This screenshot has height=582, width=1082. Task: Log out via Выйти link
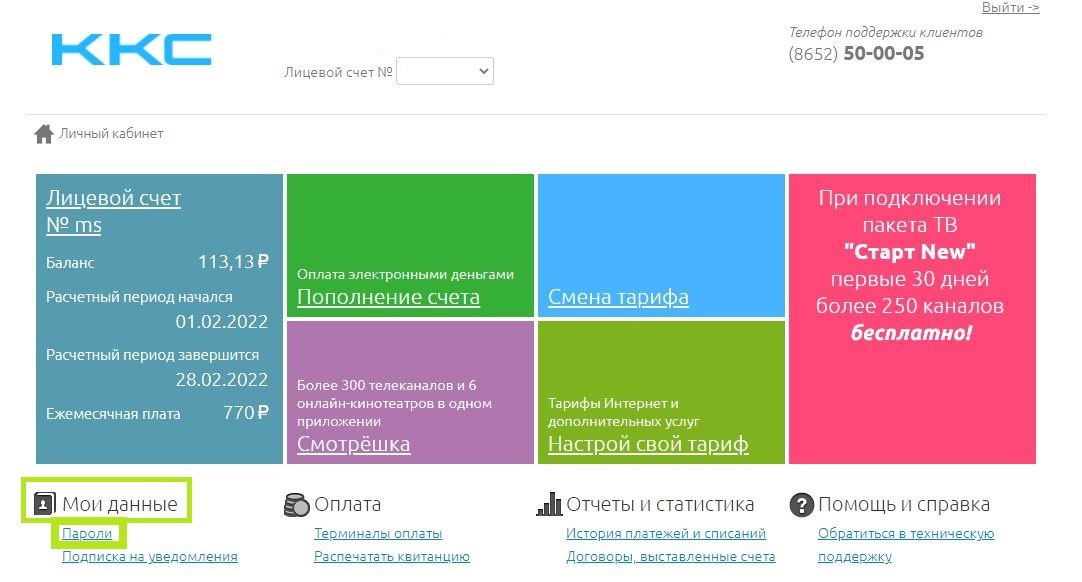[1010, 8]
